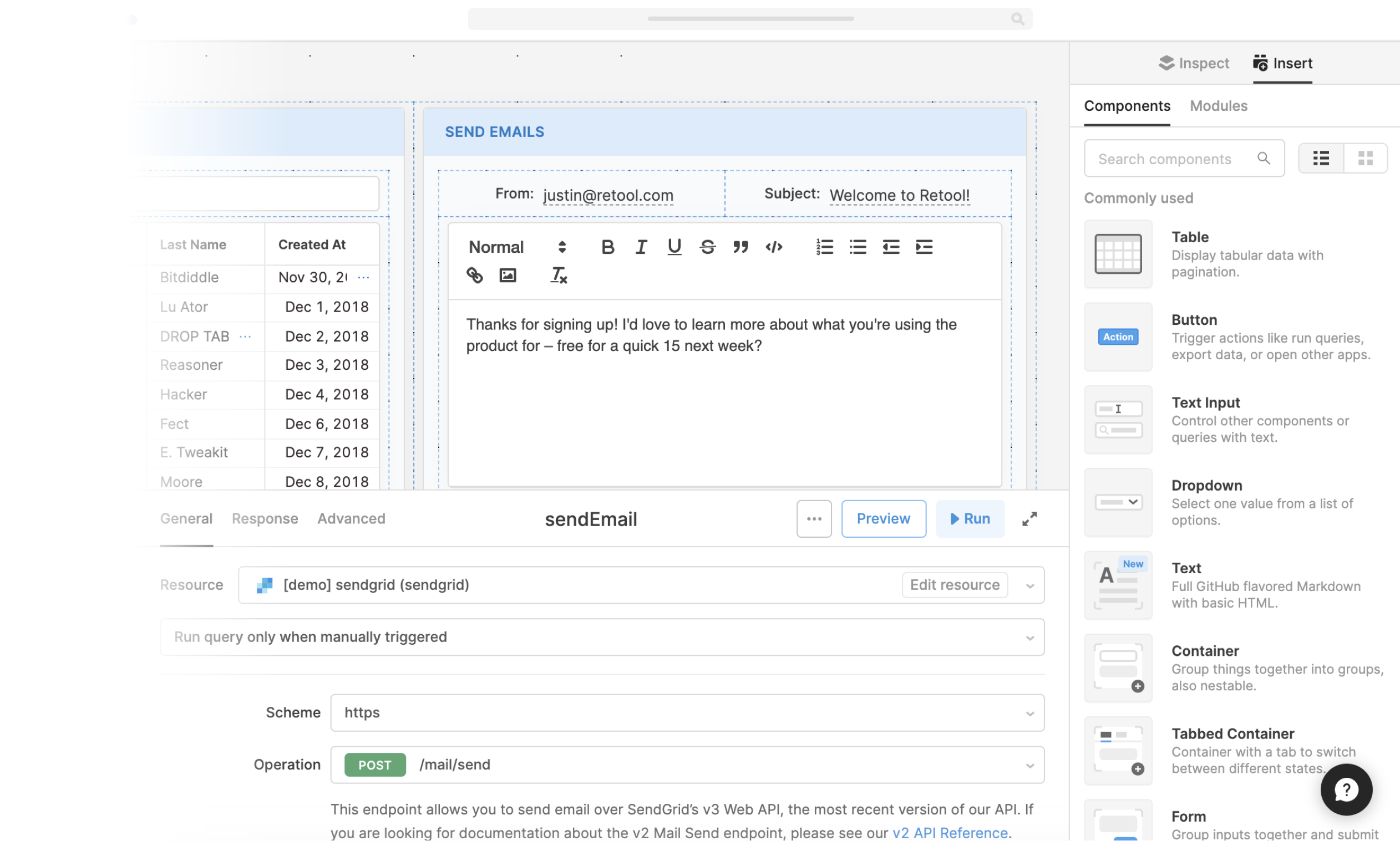Select the Table component icon
1400x841 pixels.
pyautogui.click(x=1118, y=254)
